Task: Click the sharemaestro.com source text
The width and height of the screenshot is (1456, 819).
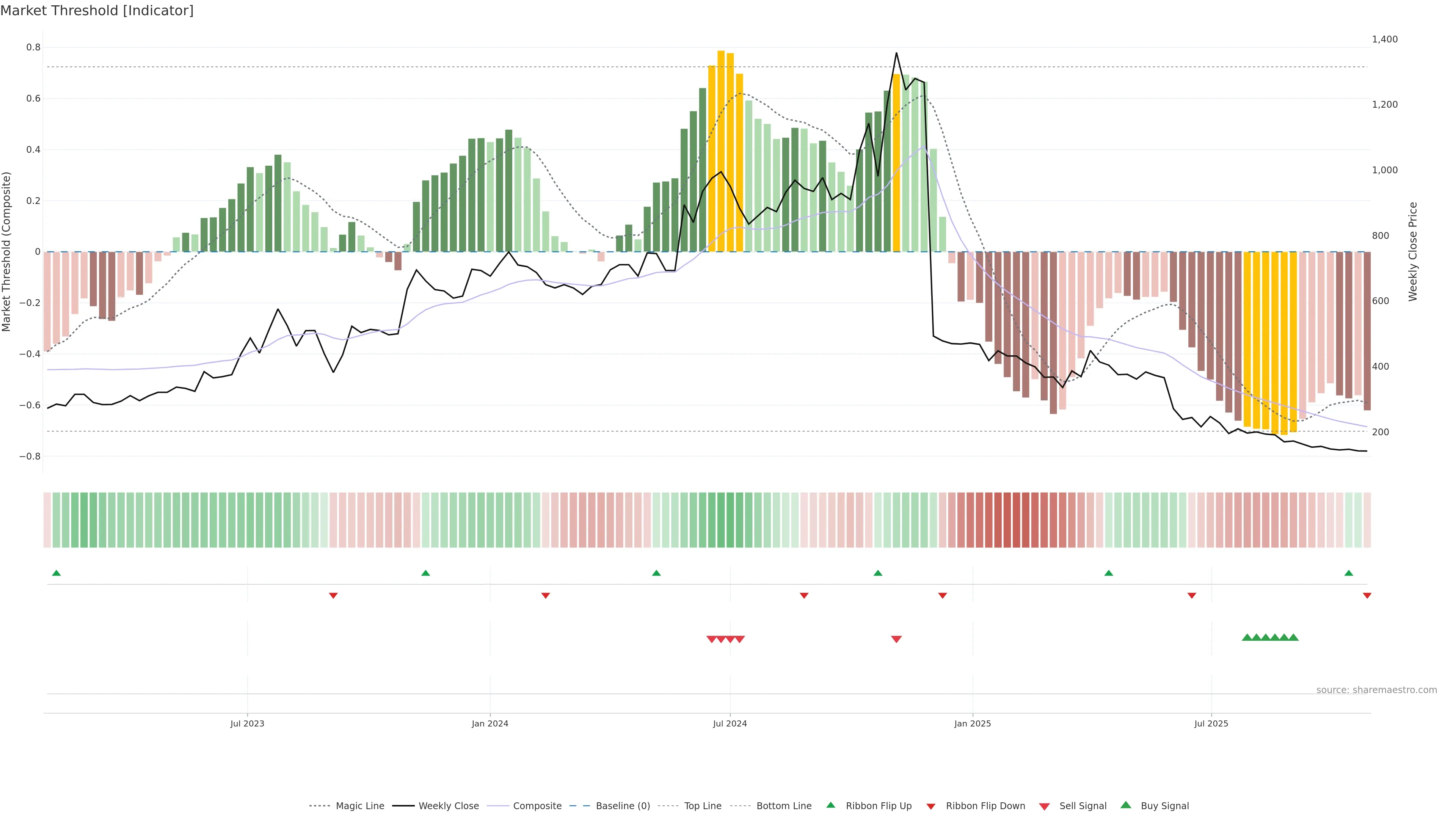Action: (1376, 690)
